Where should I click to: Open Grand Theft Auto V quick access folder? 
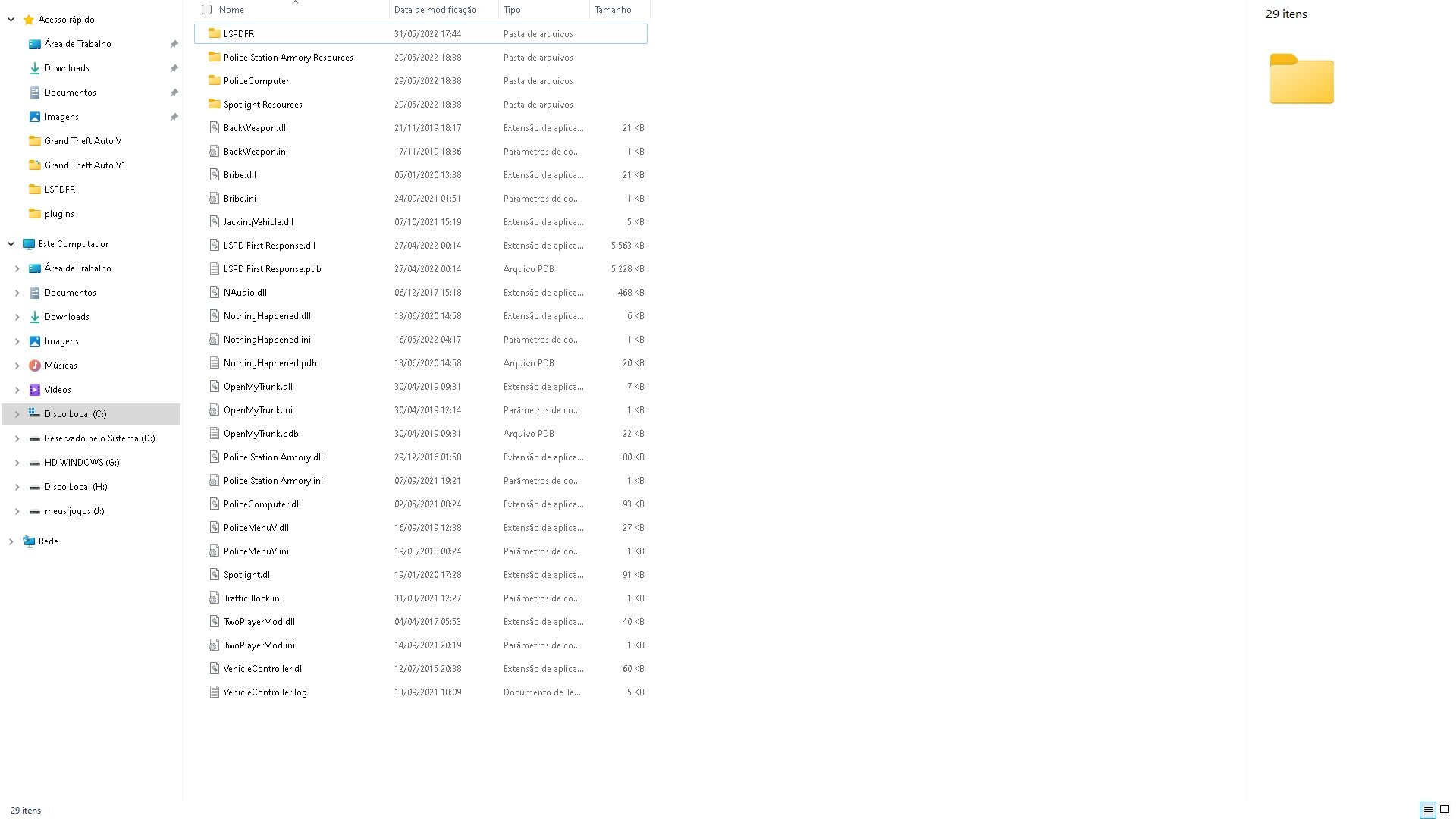83,141
